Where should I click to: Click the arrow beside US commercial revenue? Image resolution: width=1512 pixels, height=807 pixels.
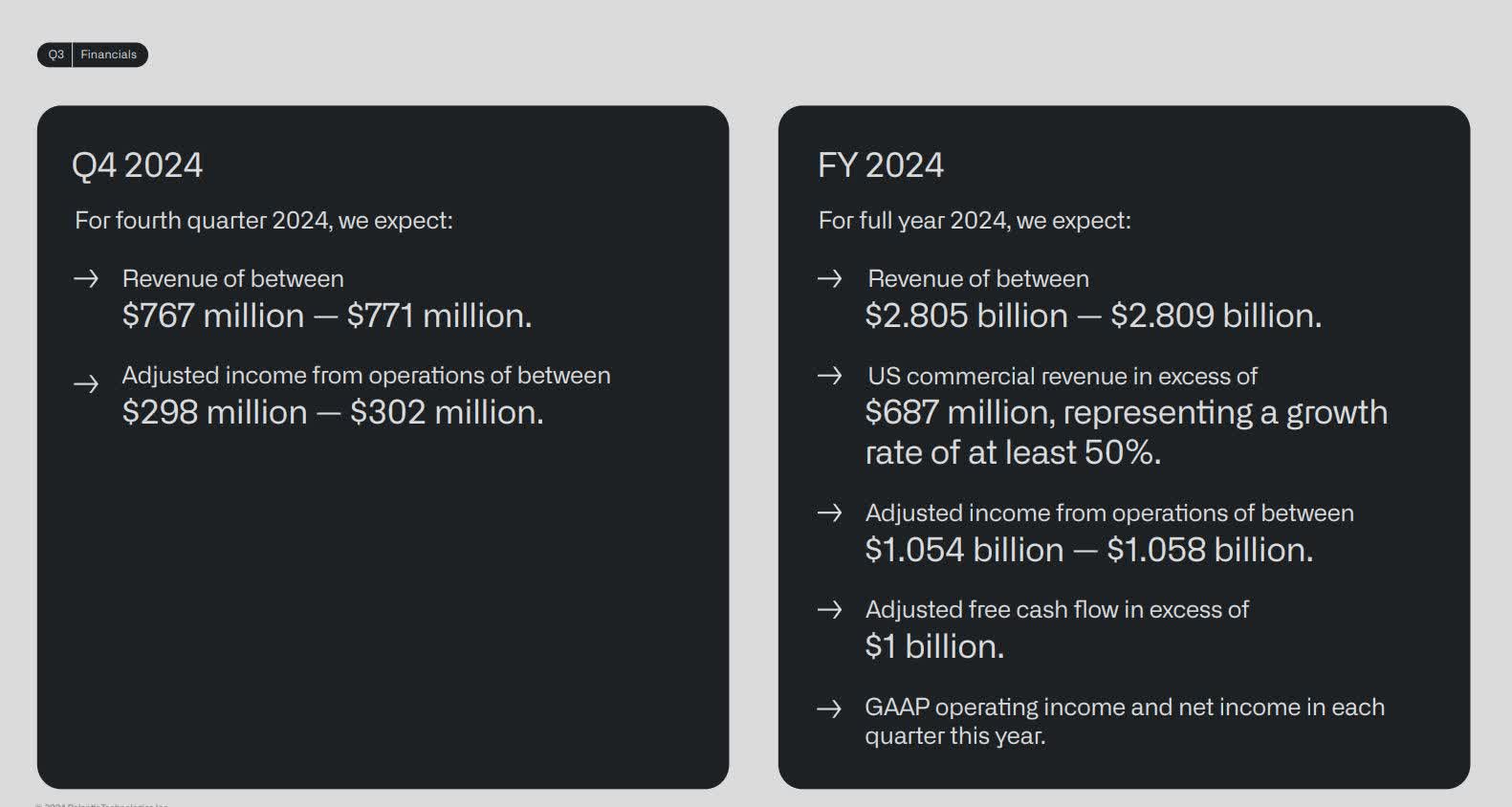point(829,376)
